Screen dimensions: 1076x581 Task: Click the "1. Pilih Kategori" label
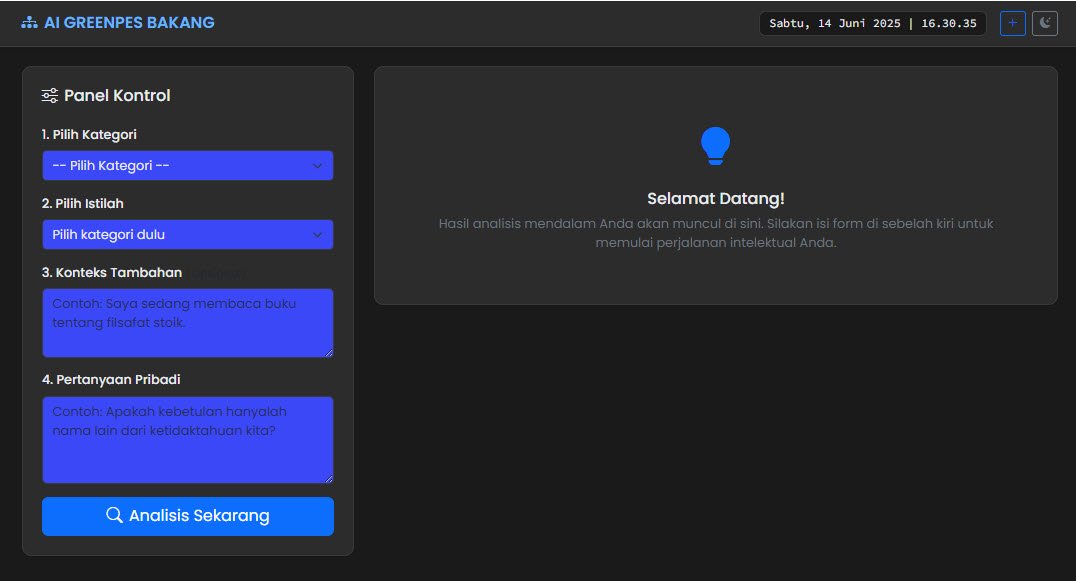pos(89,134)
